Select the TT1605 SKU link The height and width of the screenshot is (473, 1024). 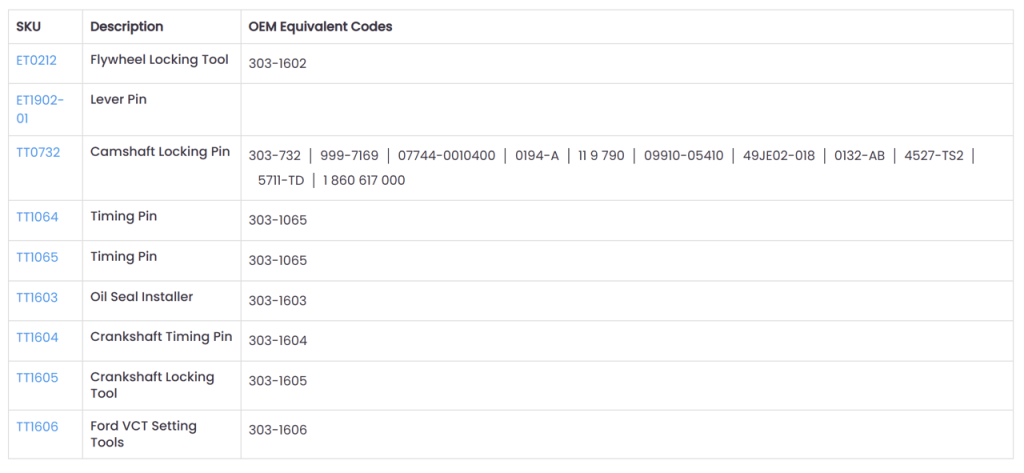[x=37, y=377]
